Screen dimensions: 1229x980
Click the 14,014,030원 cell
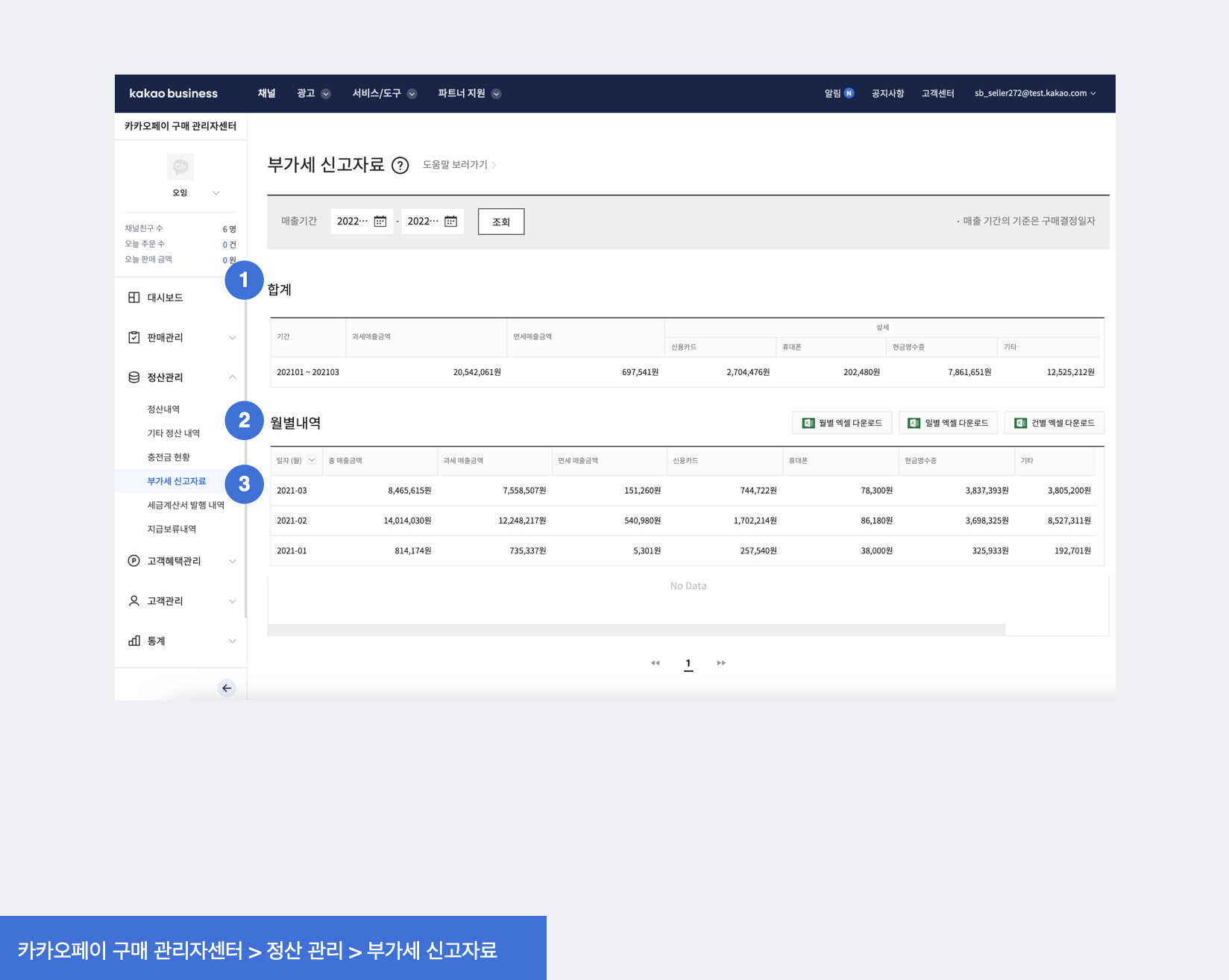tap(407, 521)
